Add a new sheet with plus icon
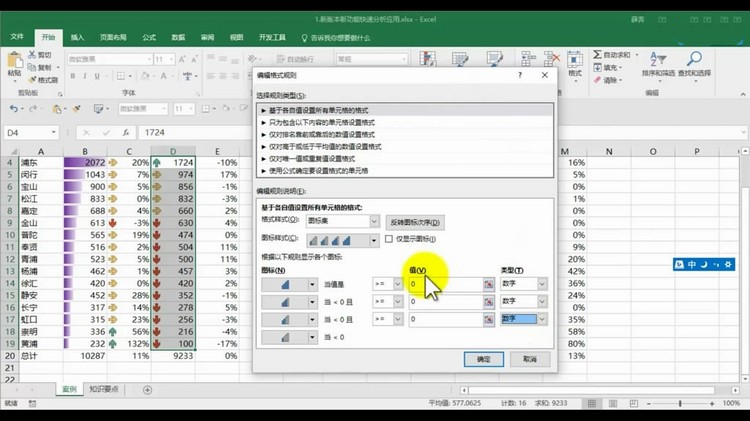The height and width of the screenshot is (421, 750). (147, 390)
